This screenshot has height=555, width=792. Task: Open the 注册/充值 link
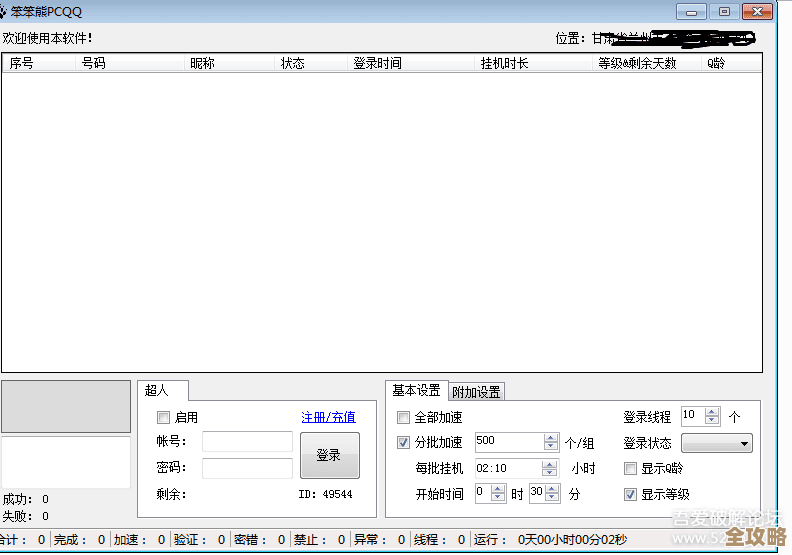coord(328,417)
